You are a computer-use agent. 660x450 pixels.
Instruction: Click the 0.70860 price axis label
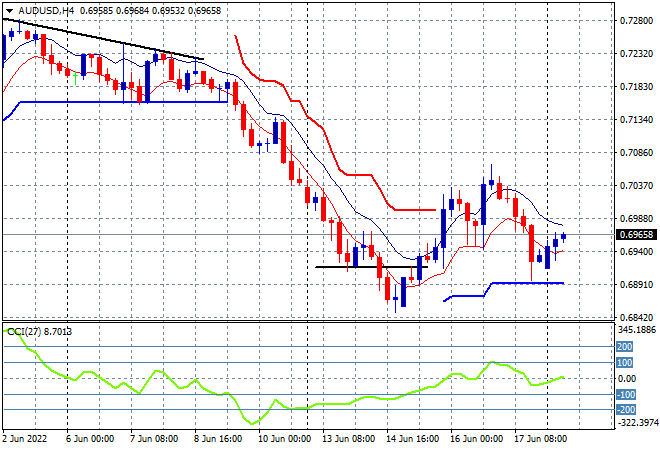pos(636,153)
